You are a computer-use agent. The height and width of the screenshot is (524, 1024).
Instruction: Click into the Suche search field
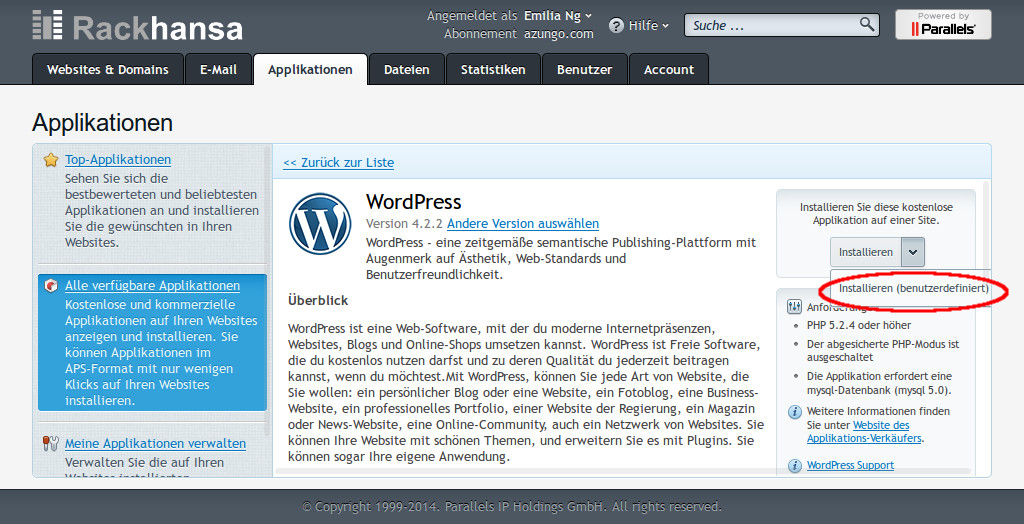(773, 25)
